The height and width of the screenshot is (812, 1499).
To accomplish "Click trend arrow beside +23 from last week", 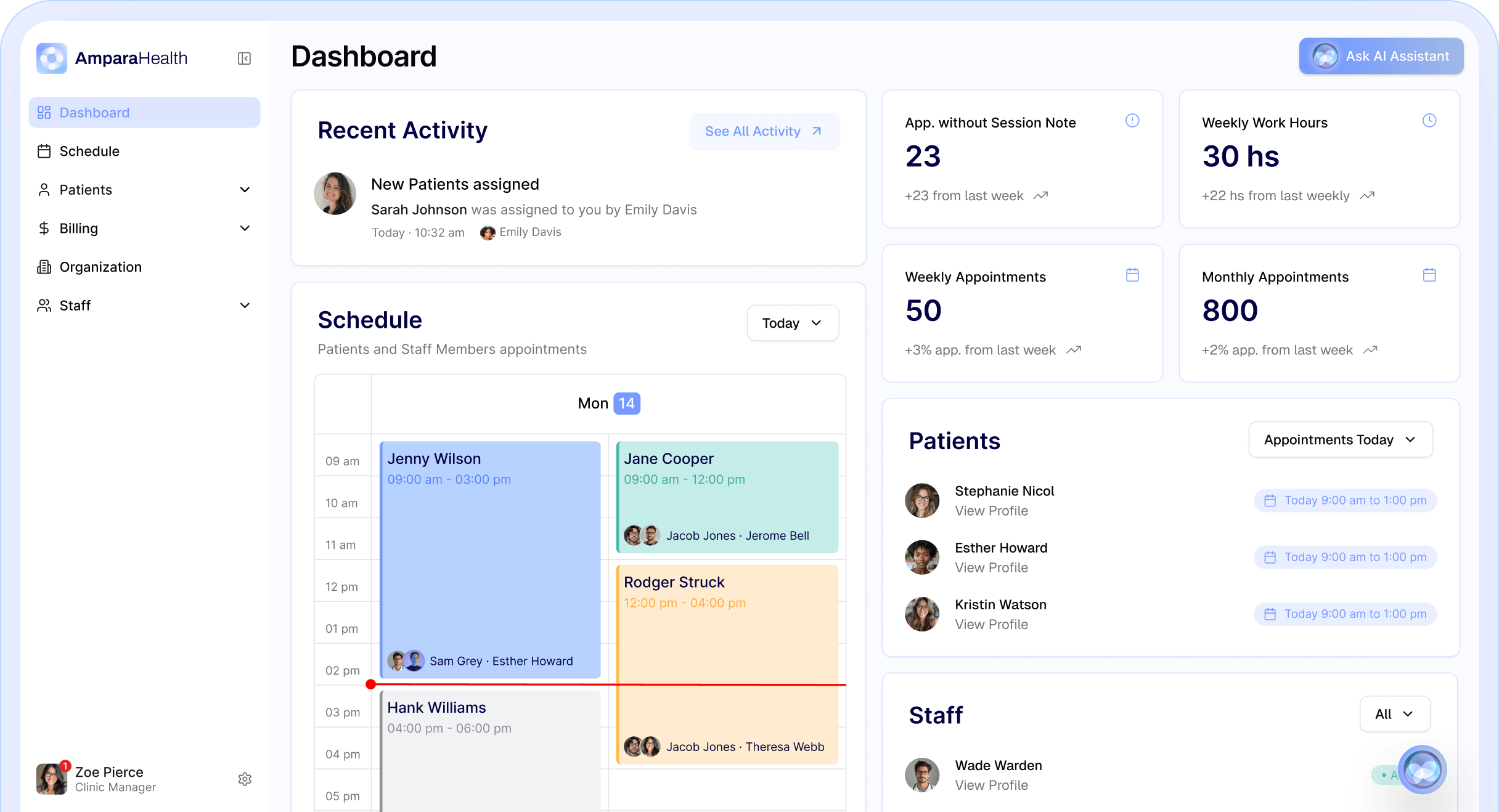I will (x=1040, y=196).
